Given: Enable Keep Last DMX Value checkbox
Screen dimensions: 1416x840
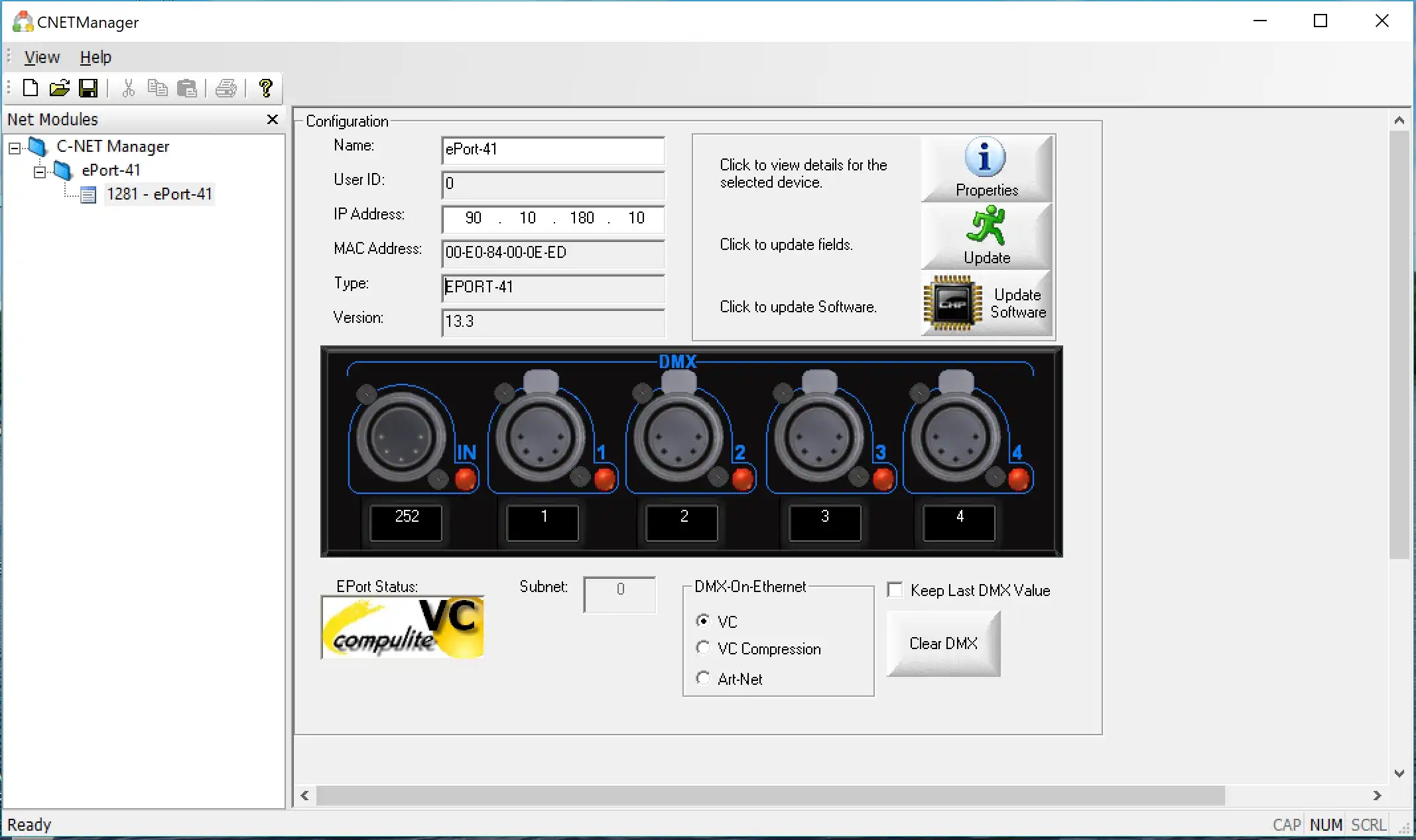Looking at the screenshot, I should click(895, 590).
